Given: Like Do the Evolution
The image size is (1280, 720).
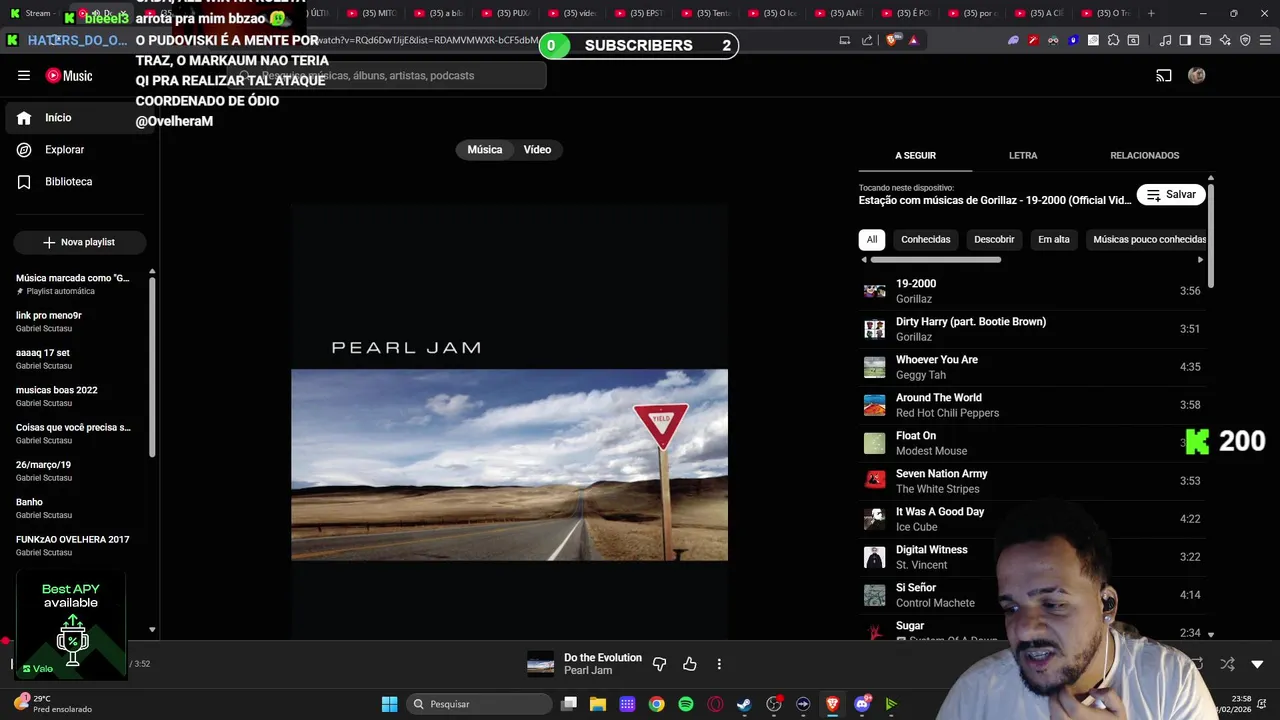Looking at the screenshot, I should 689,664.
